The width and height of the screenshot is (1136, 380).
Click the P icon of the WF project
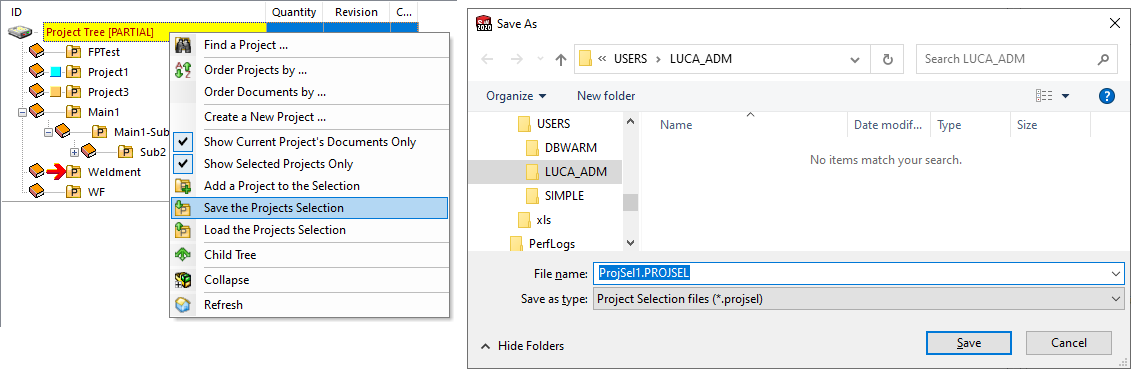(x=73, y=192)
